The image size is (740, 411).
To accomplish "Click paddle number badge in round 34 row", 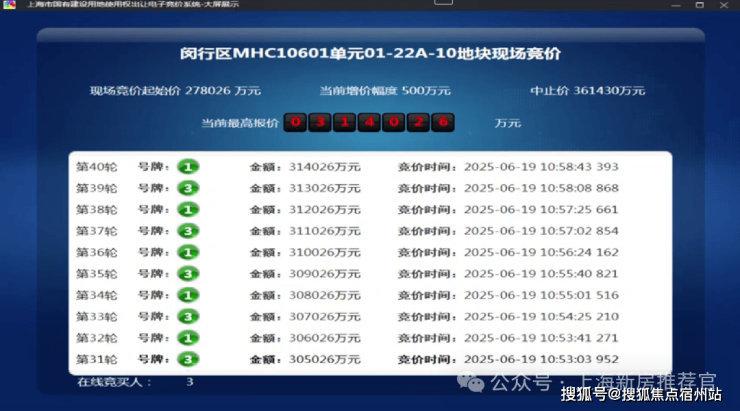I will (188, 295).
